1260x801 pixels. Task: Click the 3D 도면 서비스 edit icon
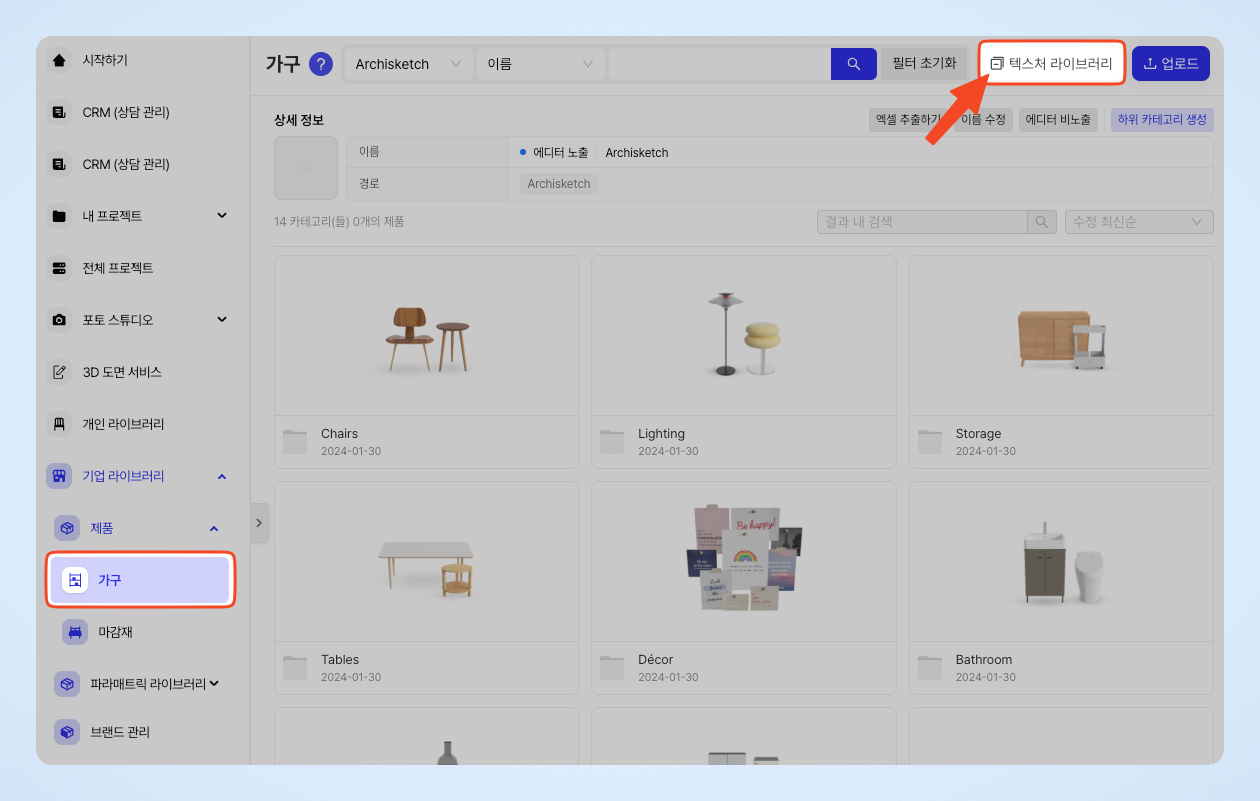tap(59, 372)
